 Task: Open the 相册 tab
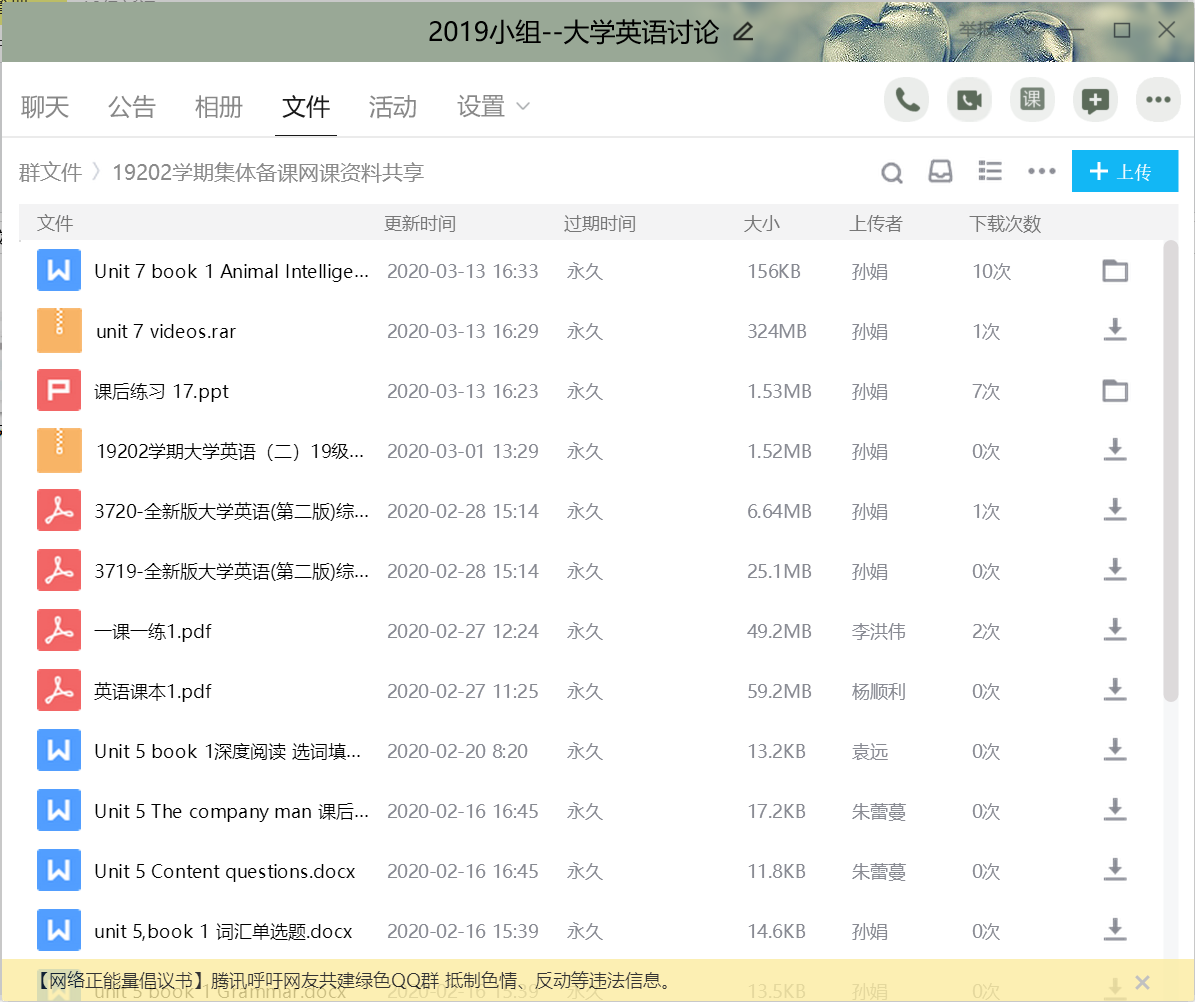pos(219,107)
